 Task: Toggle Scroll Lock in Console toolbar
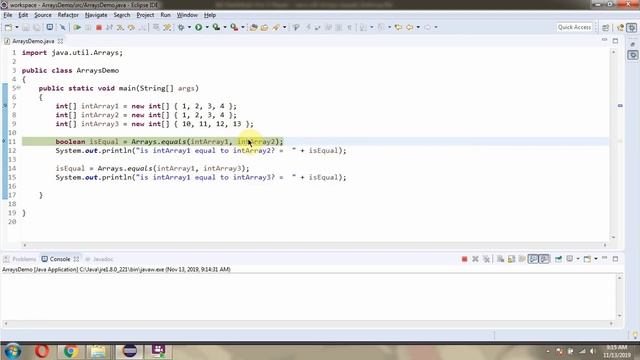(511, 259)
